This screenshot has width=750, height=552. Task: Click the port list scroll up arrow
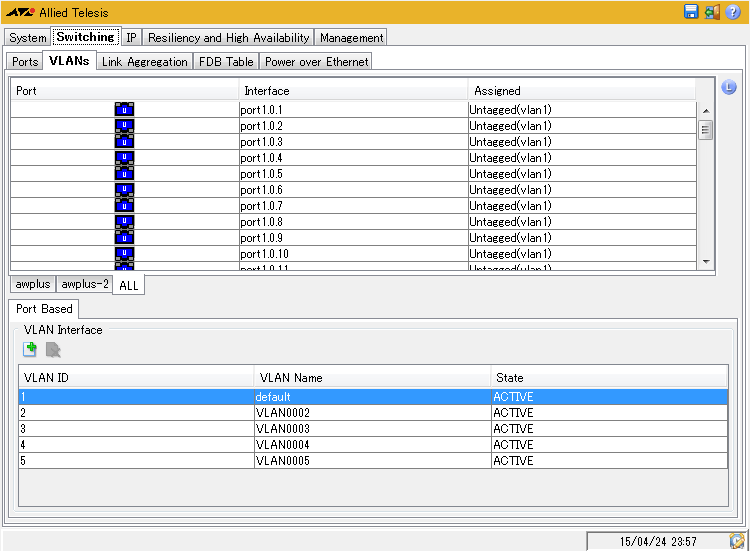(x=706, y=111)
